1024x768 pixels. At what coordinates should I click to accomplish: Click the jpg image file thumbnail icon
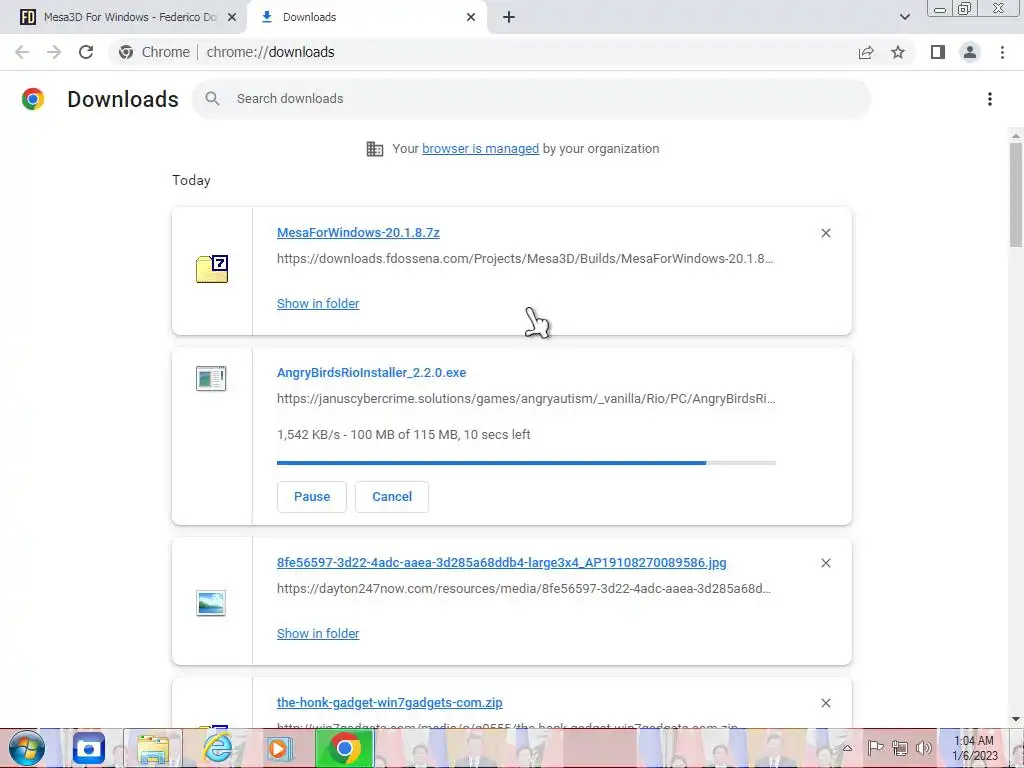(x=211, y=603)
